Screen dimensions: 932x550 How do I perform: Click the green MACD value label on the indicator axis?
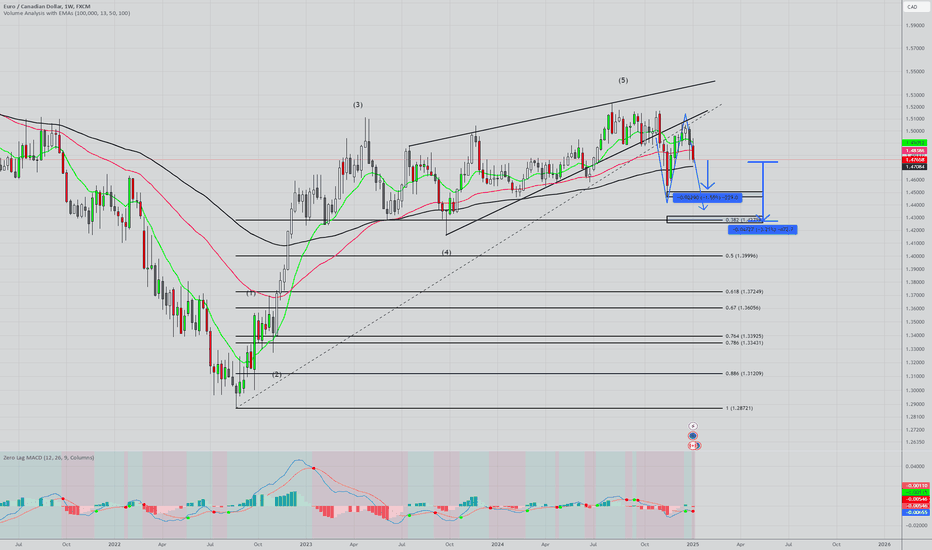(x=914, y=492)
